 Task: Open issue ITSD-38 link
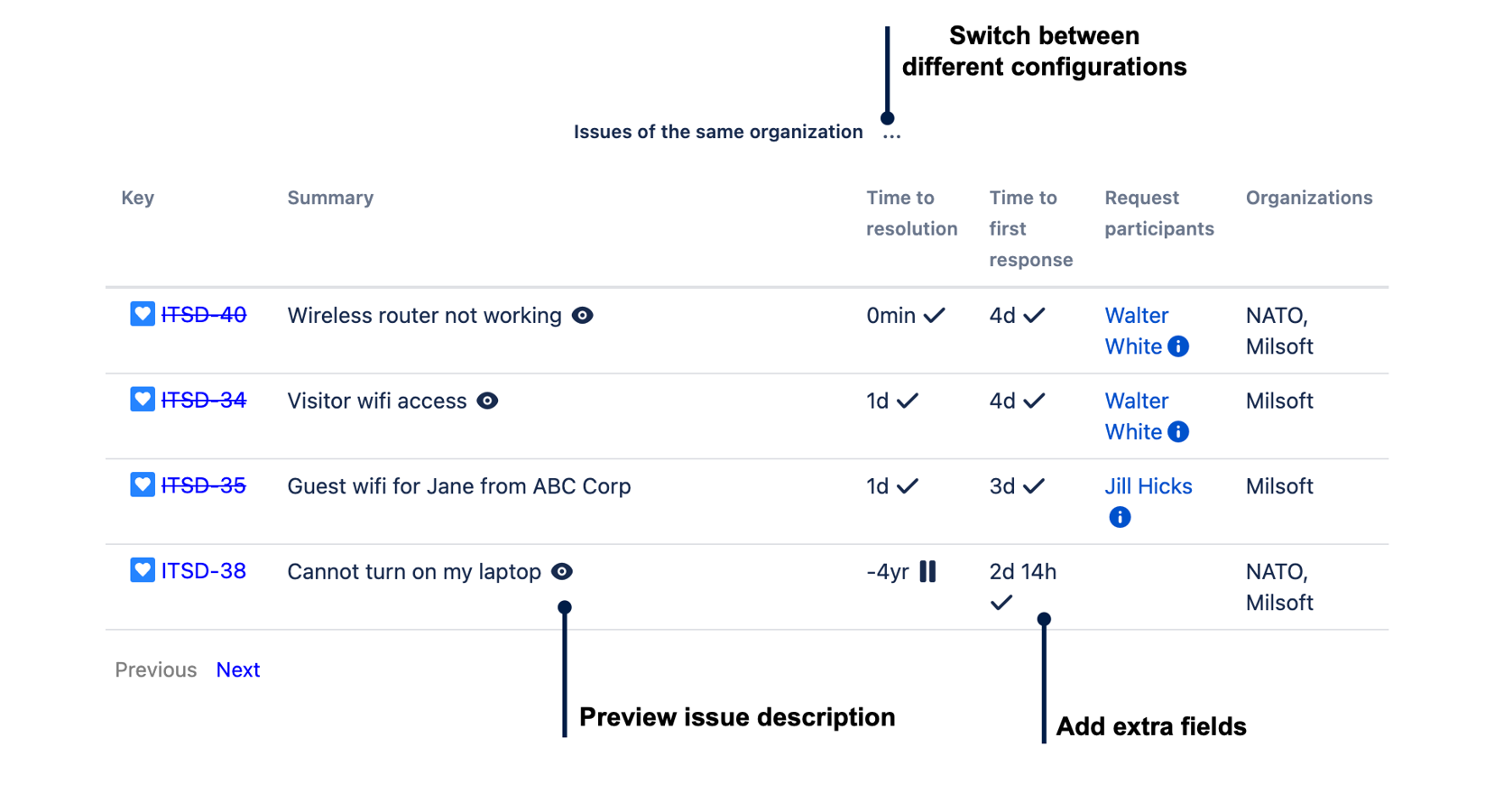pos(203,571)
